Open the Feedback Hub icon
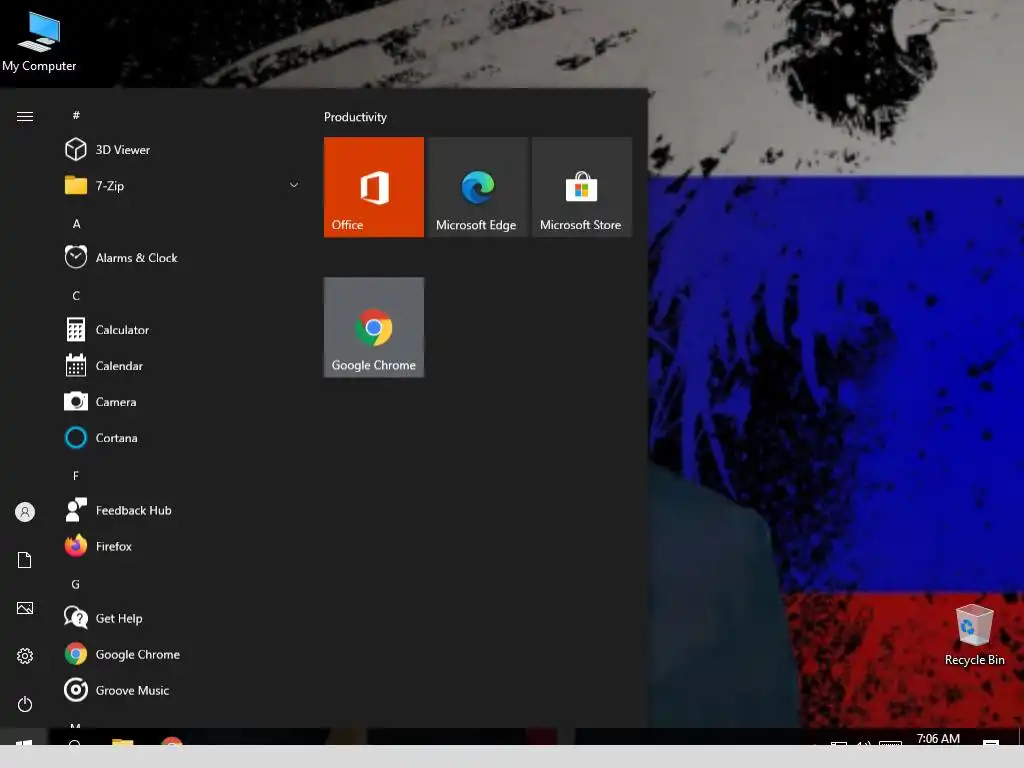This screenshot has width=1024, height=768. point(76,510)
